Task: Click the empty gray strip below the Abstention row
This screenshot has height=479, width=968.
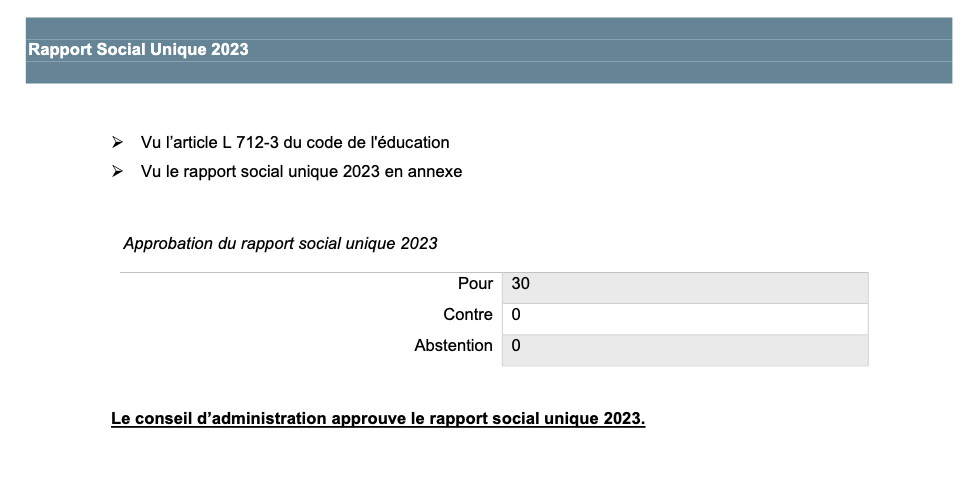Action: click(x=684, y=362)
